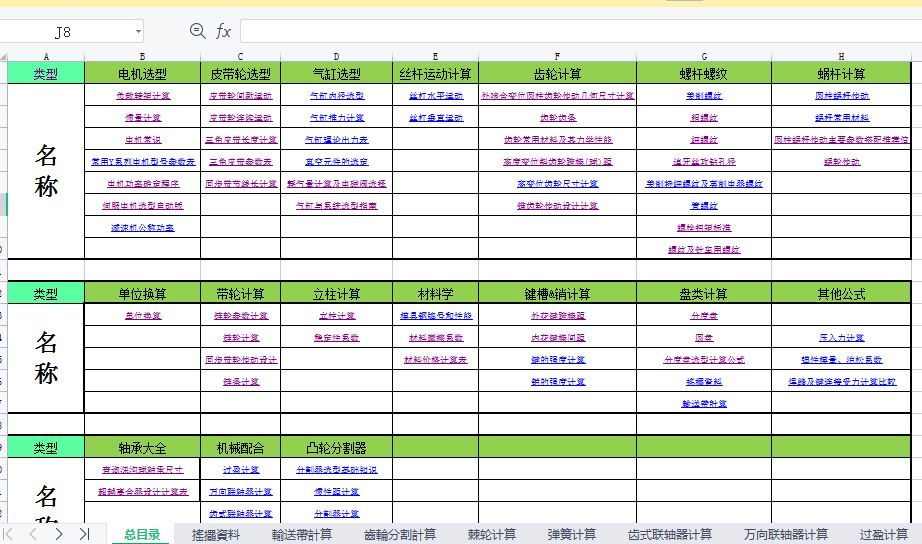Open the 同步带轮传动设计 link
Screen dimensions: 922x544
pos(241,359)
